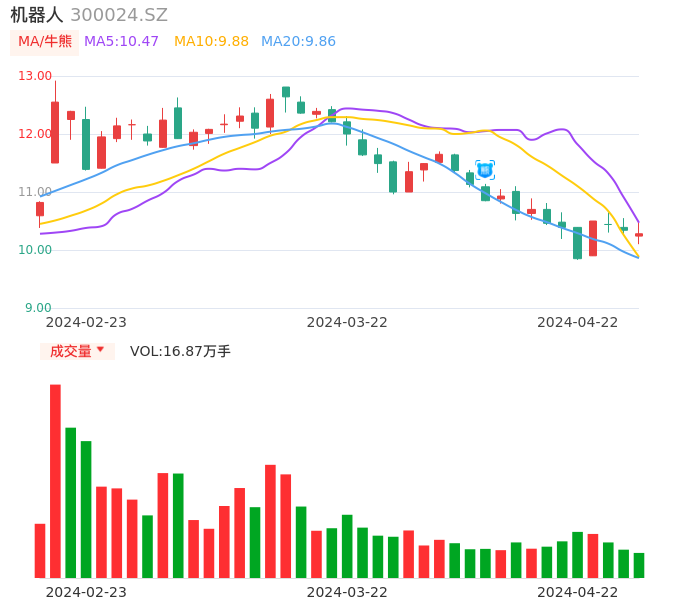Click the 2024-02-23 date under price chart
This screenshot has height=606, width=686.
86,322
